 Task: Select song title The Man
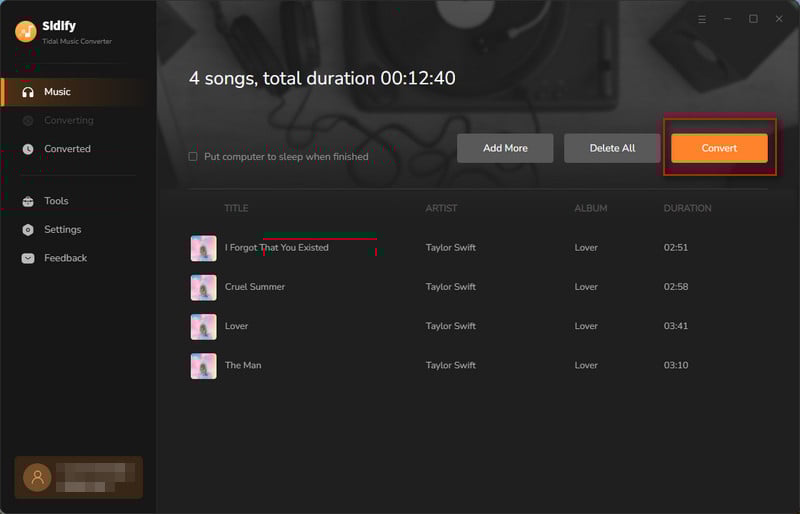[243, 365]
